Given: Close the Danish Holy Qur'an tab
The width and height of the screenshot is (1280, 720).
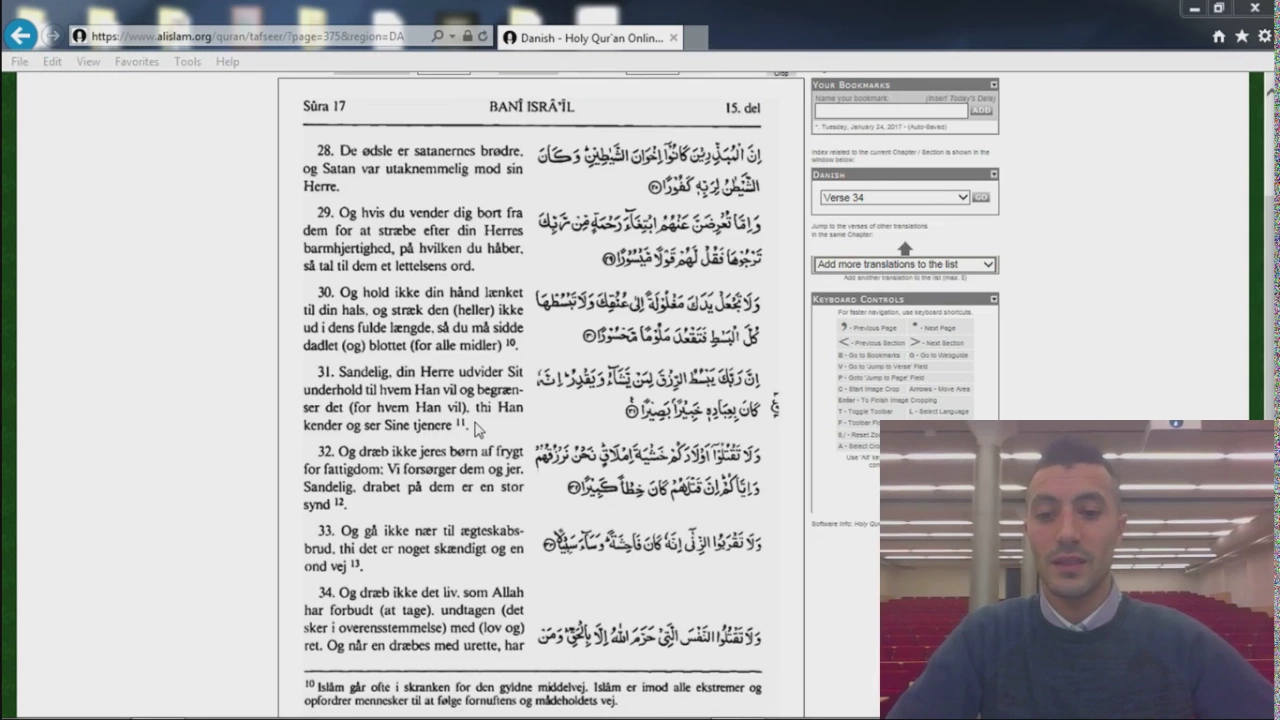Looking at the screenshot, I should [x=673, y=38].
